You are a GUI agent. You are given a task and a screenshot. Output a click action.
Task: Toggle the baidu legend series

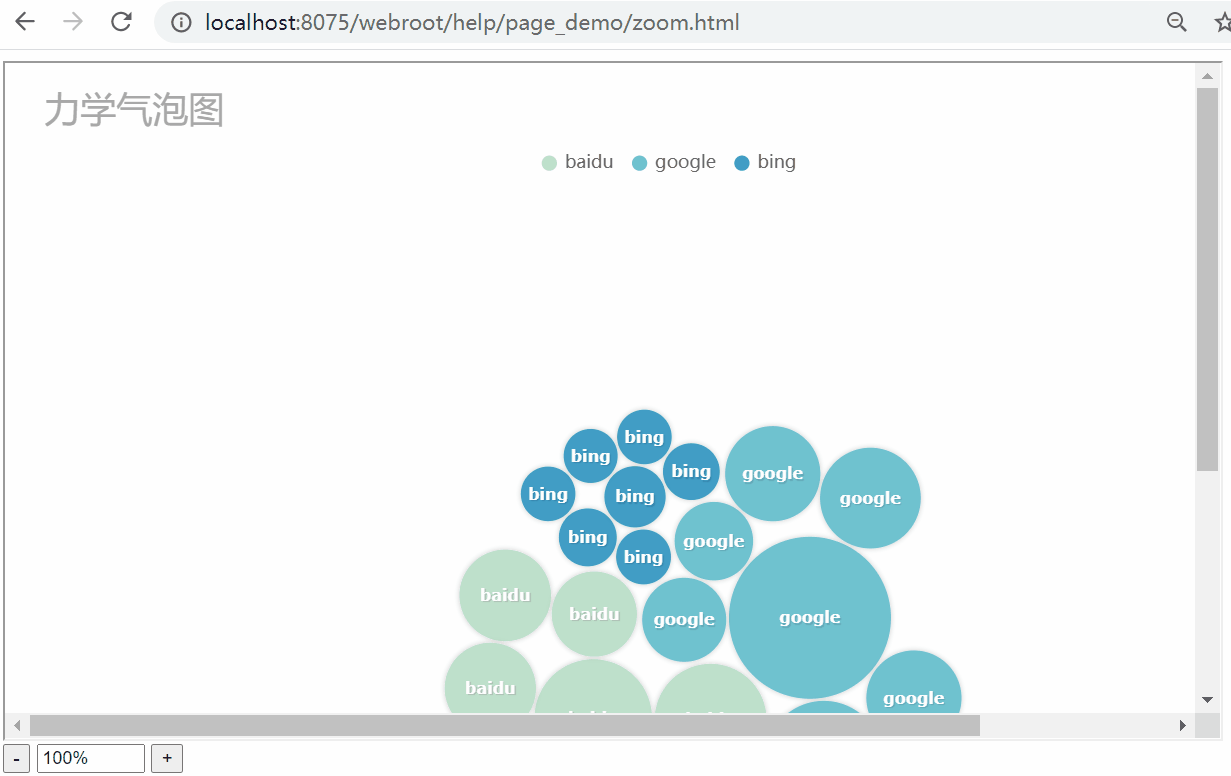click(577, 162)
